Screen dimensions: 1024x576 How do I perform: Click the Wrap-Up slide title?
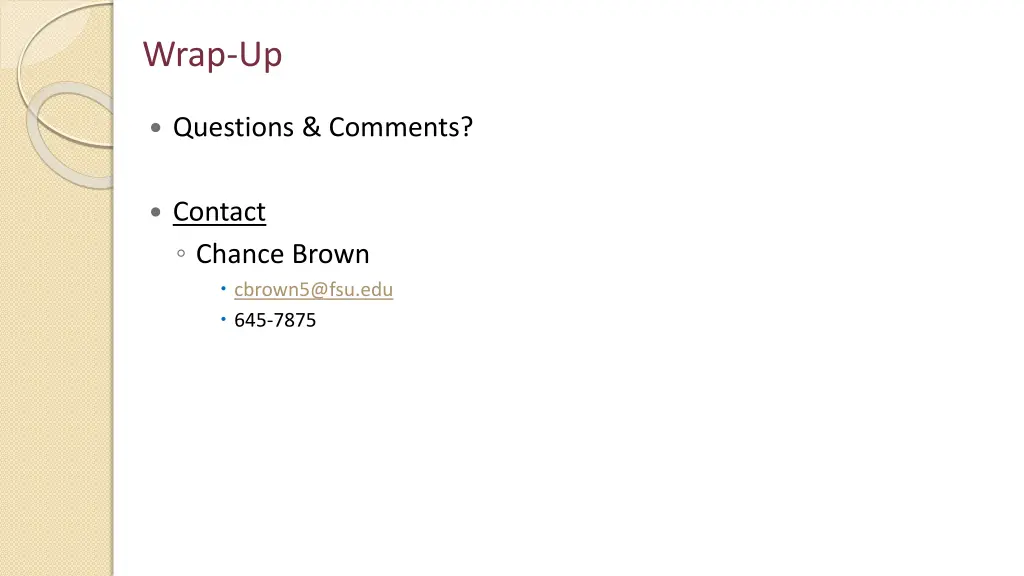pyautogui.click(x=212, y=54)
